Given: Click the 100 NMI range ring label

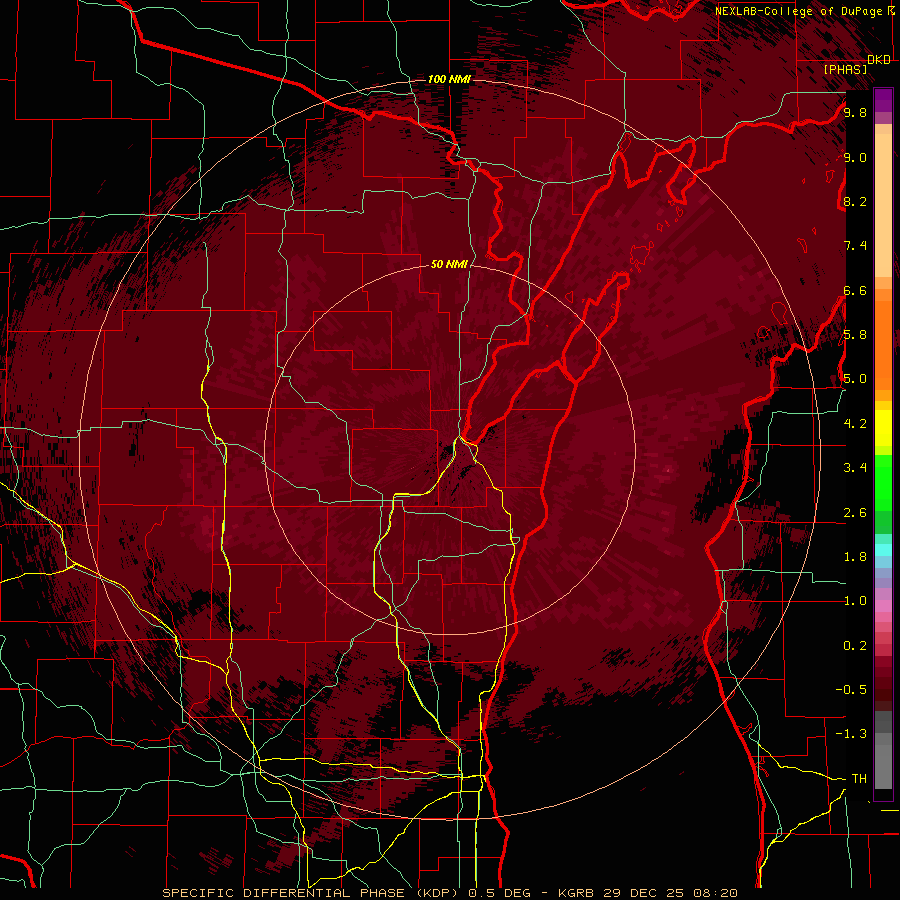Looking at the screenshot, I should [x=449, y=79].
